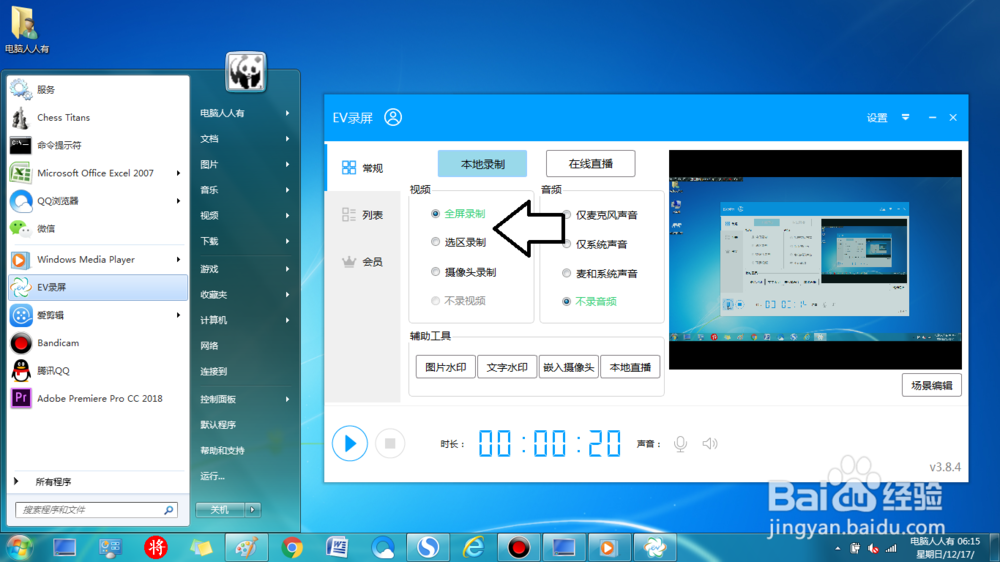1000x562 pixels.
Task: Switch to 本地录制 mode
Action: tap(482, 164)
